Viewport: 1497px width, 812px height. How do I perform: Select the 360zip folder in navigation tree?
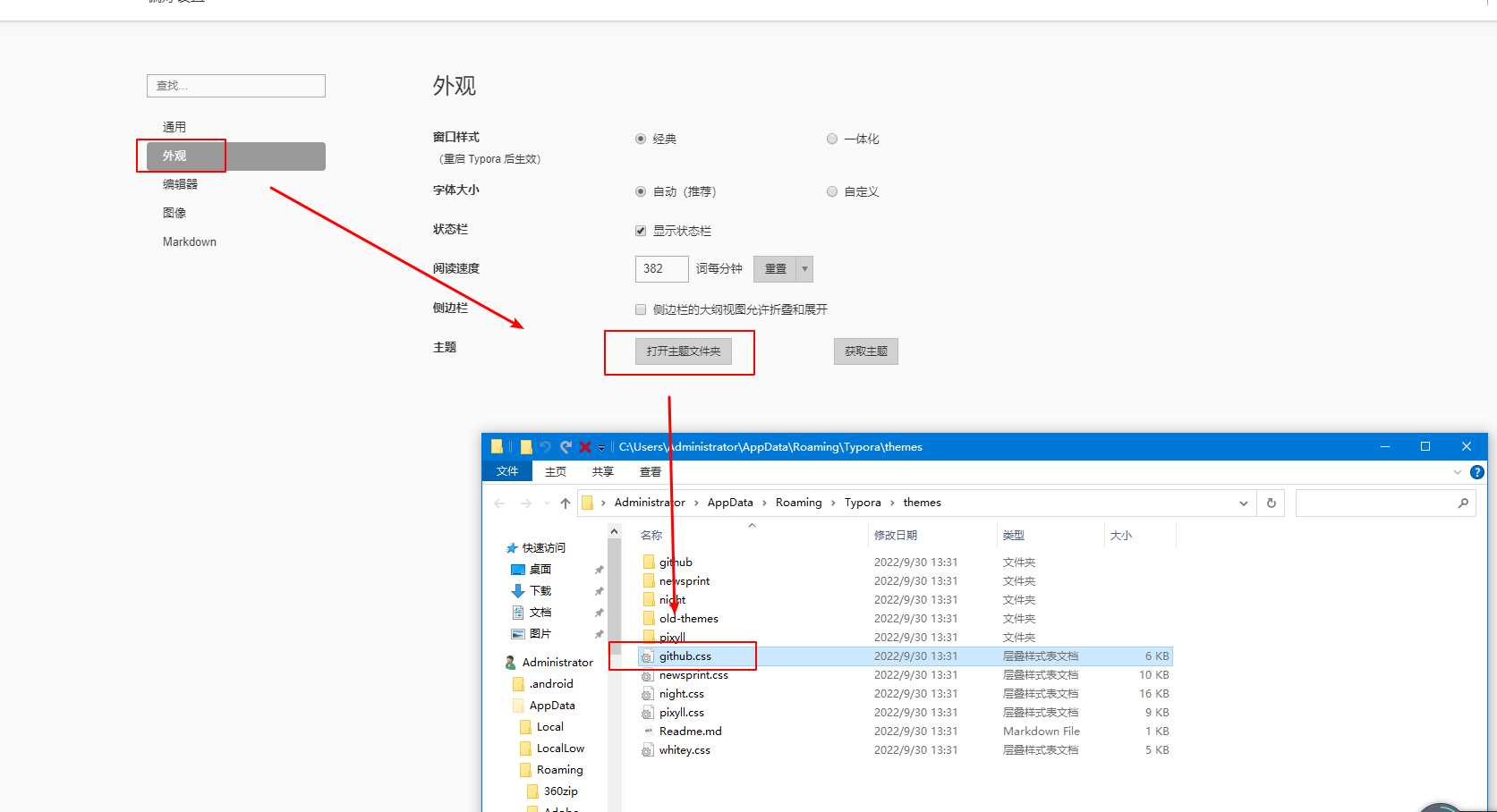[x=561, y=791]
